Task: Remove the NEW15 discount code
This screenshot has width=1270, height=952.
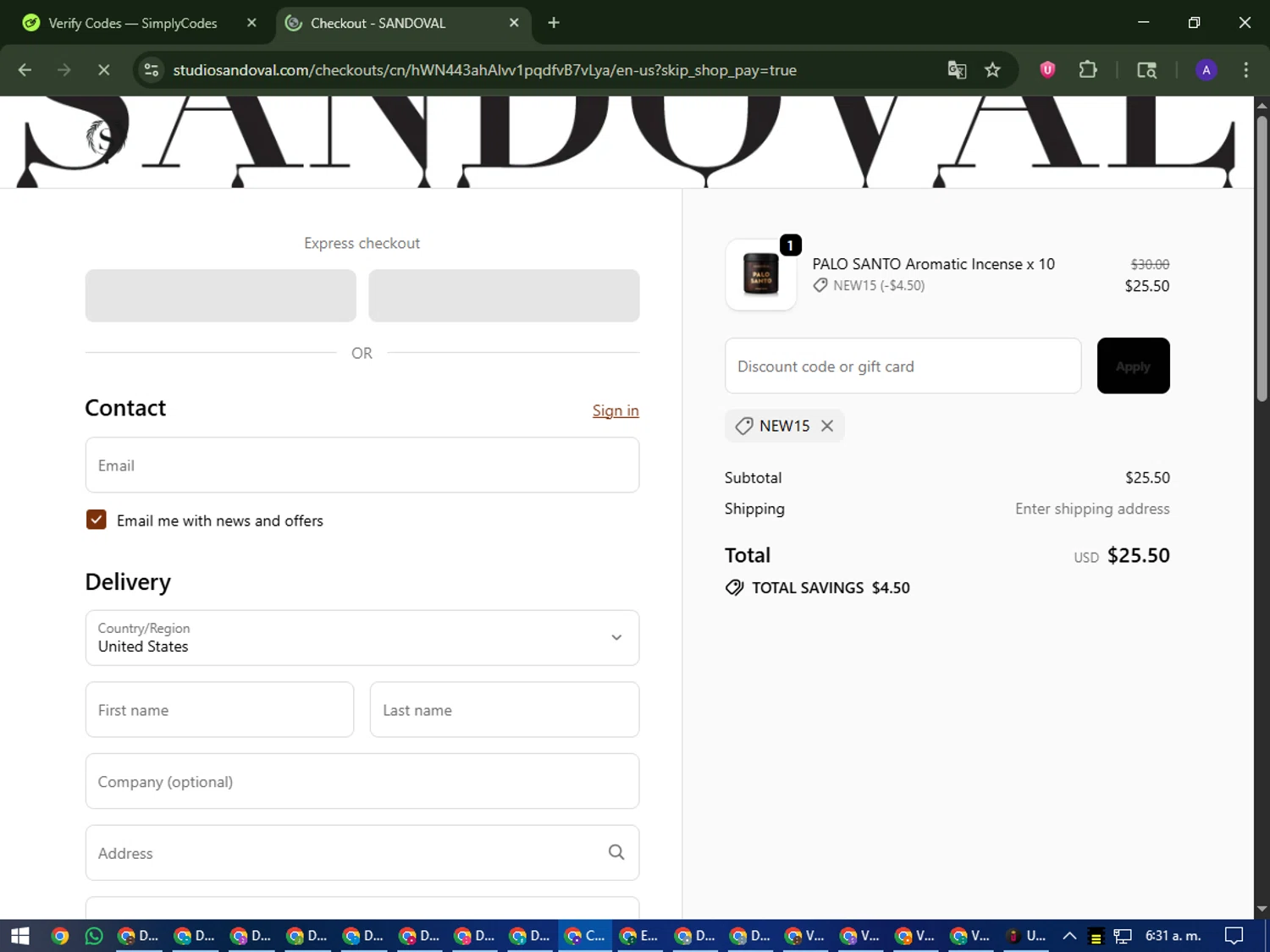Action: click(x=827, y=426)
